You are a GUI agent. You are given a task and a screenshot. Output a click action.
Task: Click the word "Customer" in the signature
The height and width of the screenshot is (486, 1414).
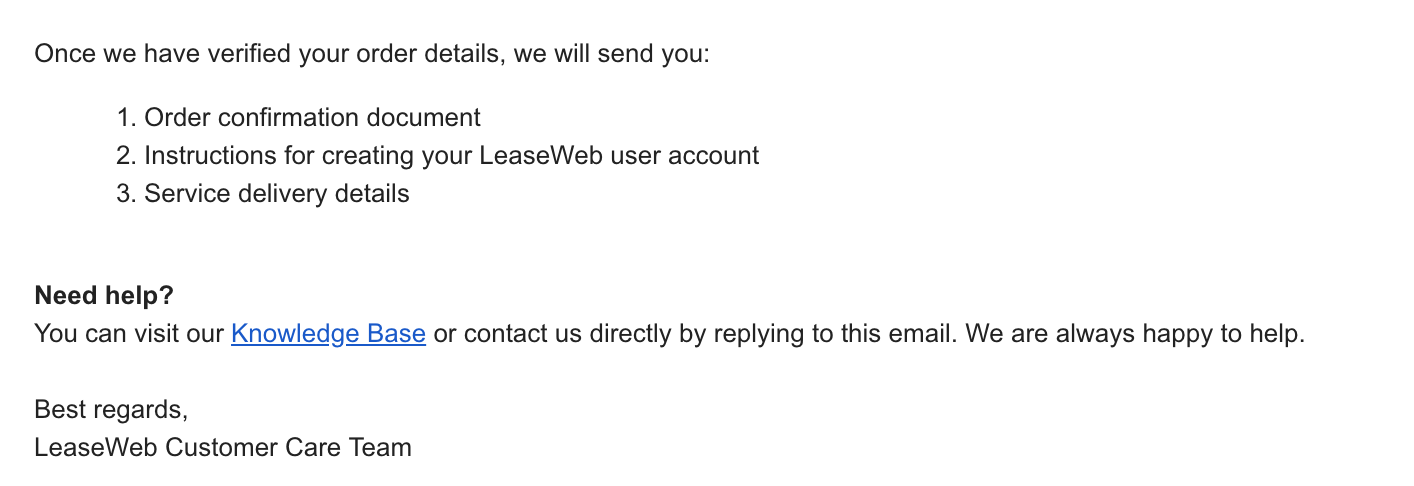[216, 447]
